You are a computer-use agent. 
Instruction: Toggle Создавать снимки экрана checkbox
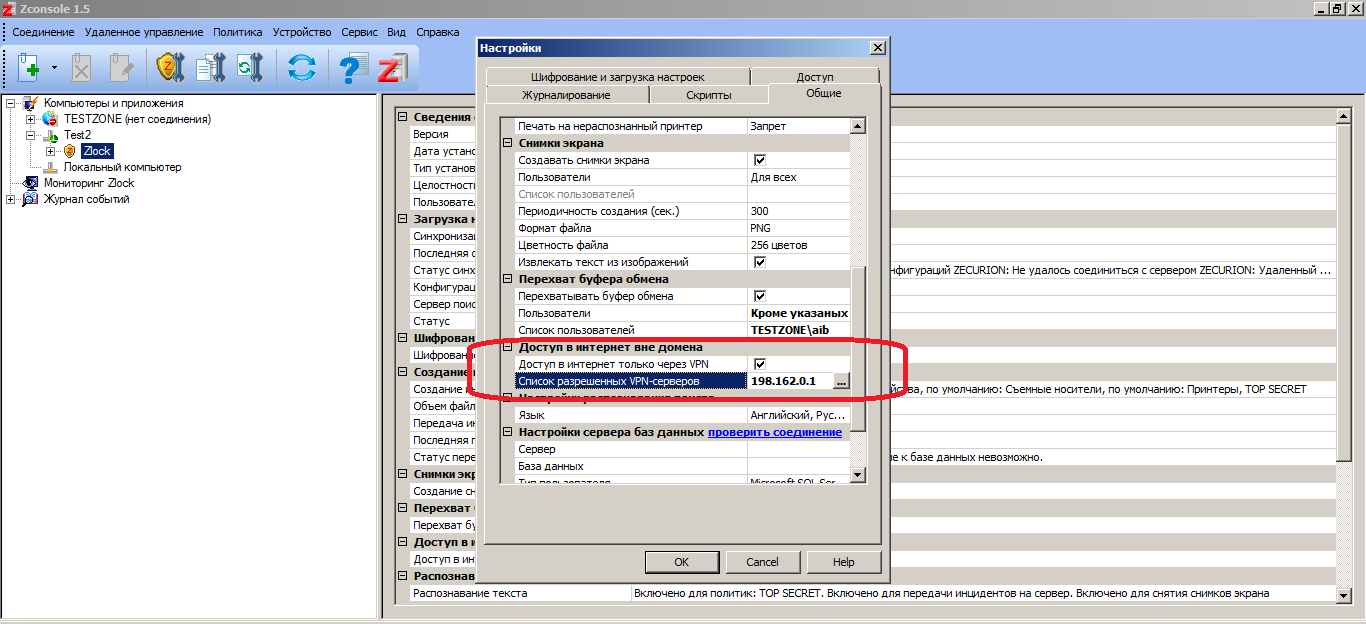(759, 160)
